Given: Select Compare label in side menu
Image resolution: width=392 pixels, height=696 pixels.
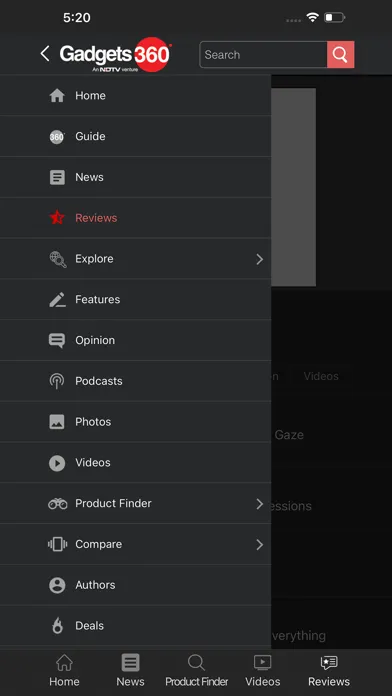Looking at the screenshot, I should click(x=98, y=545).
